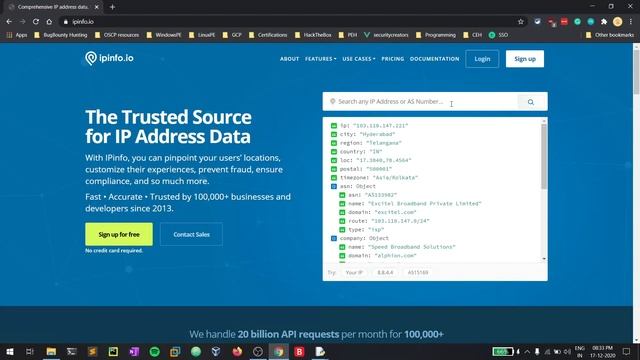
Task: Click the city Hyderabad row
Action: (363, 134)
